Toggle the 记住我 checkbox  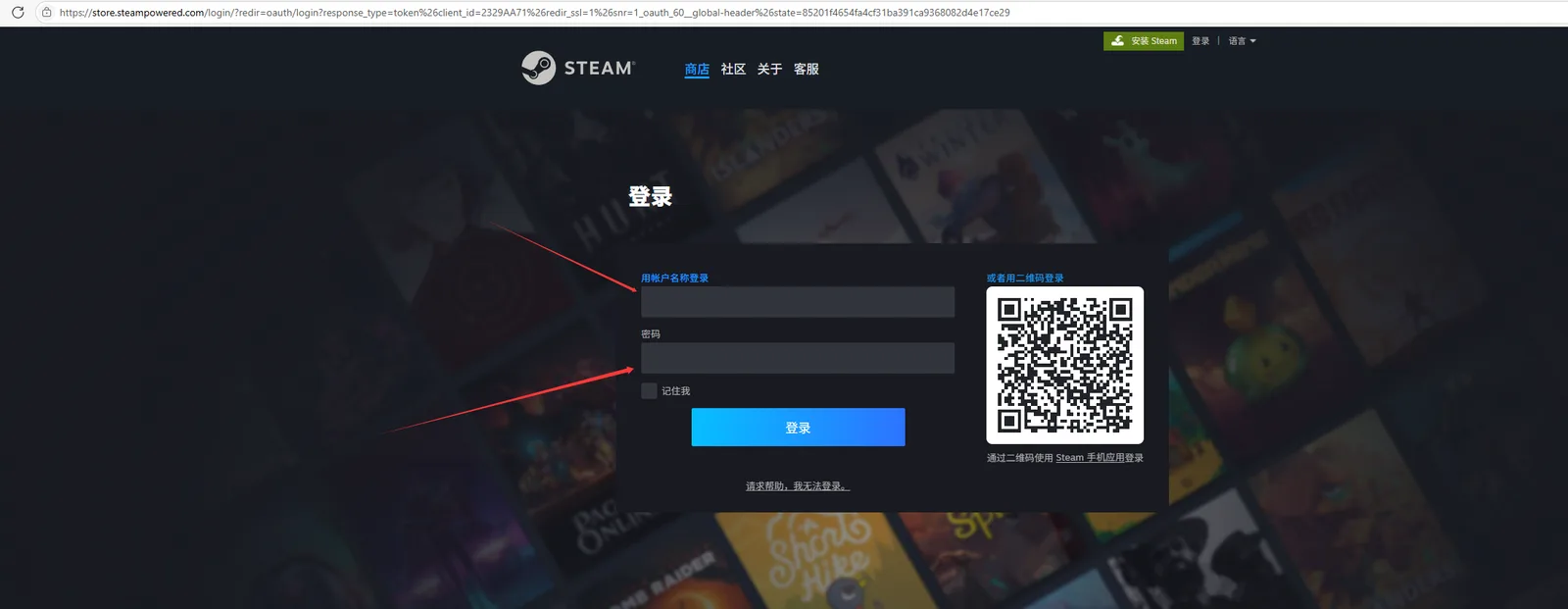(649, 390)
